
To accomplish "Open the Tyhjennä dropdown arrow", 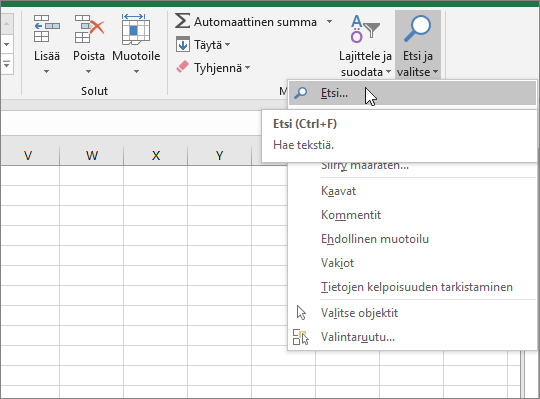I will coord(248,68).
